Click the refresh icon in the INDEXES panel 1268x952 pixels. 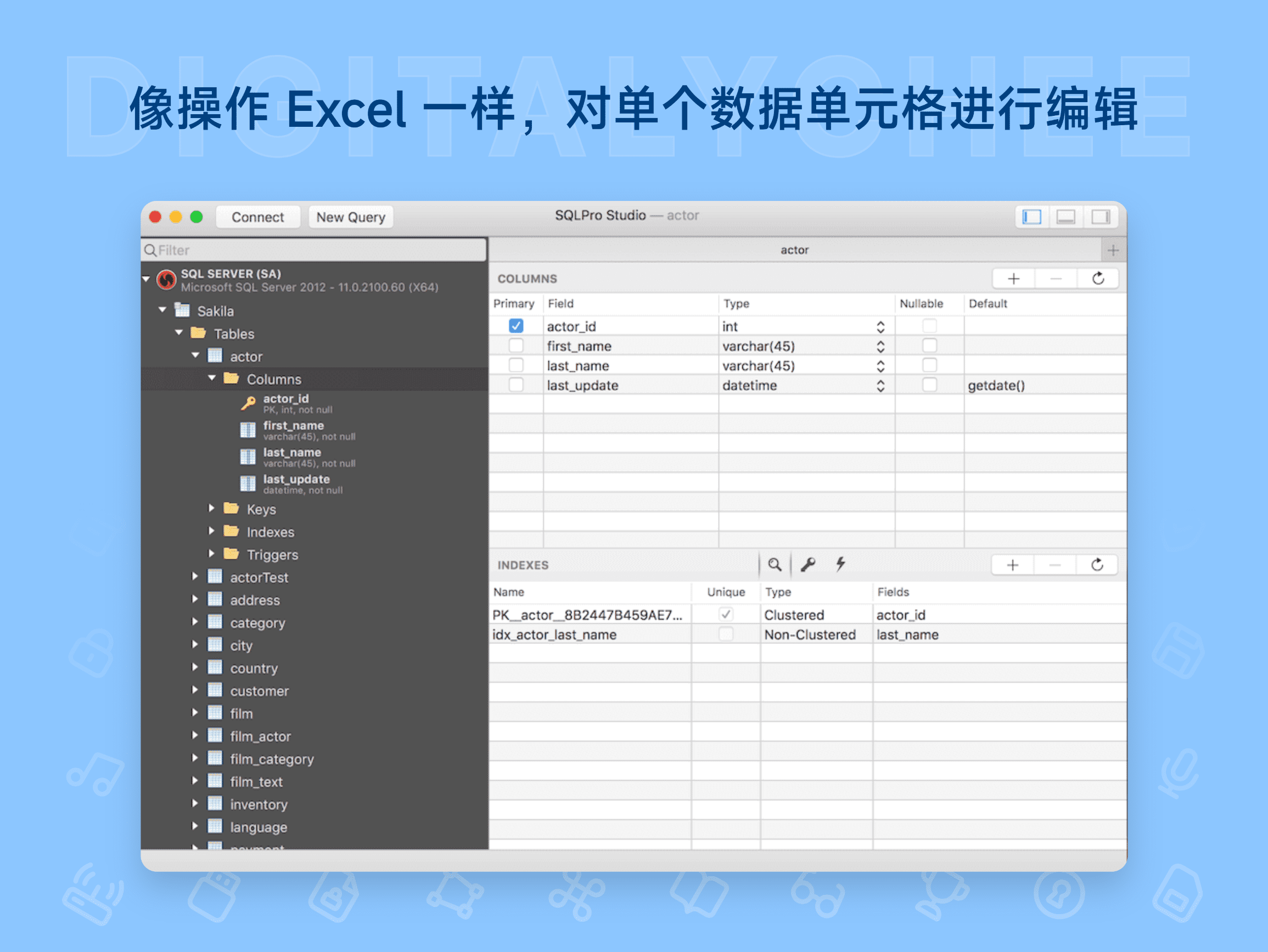tap(1097, 564)
